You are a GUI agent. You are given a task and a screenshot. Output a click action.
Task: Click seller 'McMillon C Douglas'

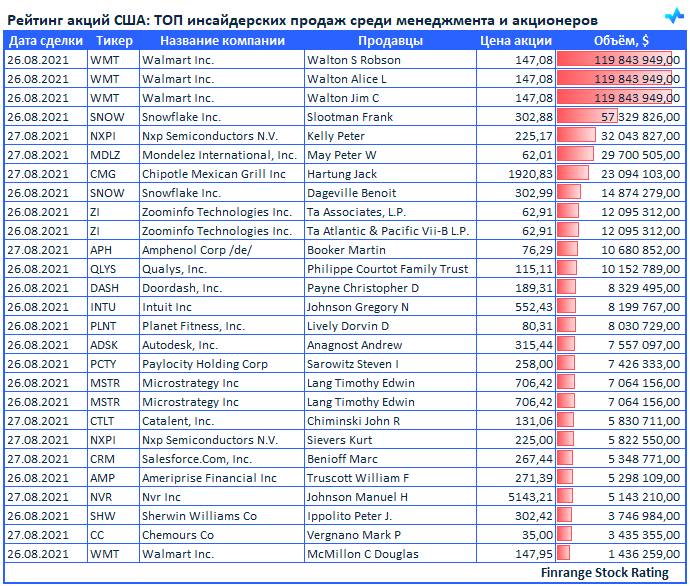tap(363, 554)
